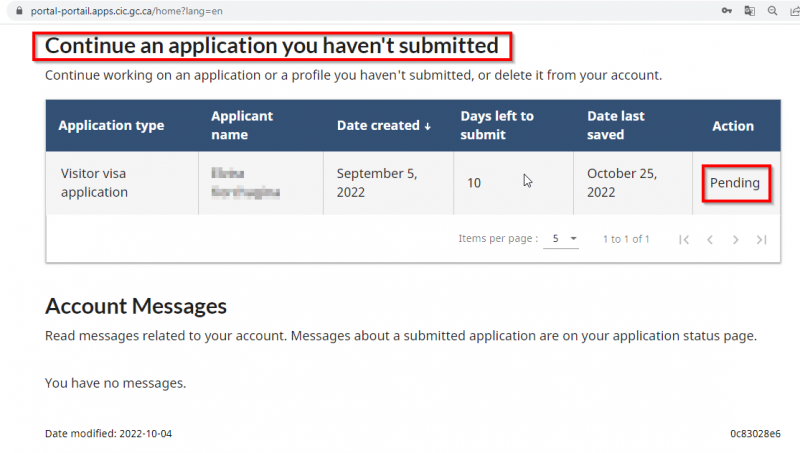
Task: Click the zoom magnifier icon
Action: (x=772, y=10)
